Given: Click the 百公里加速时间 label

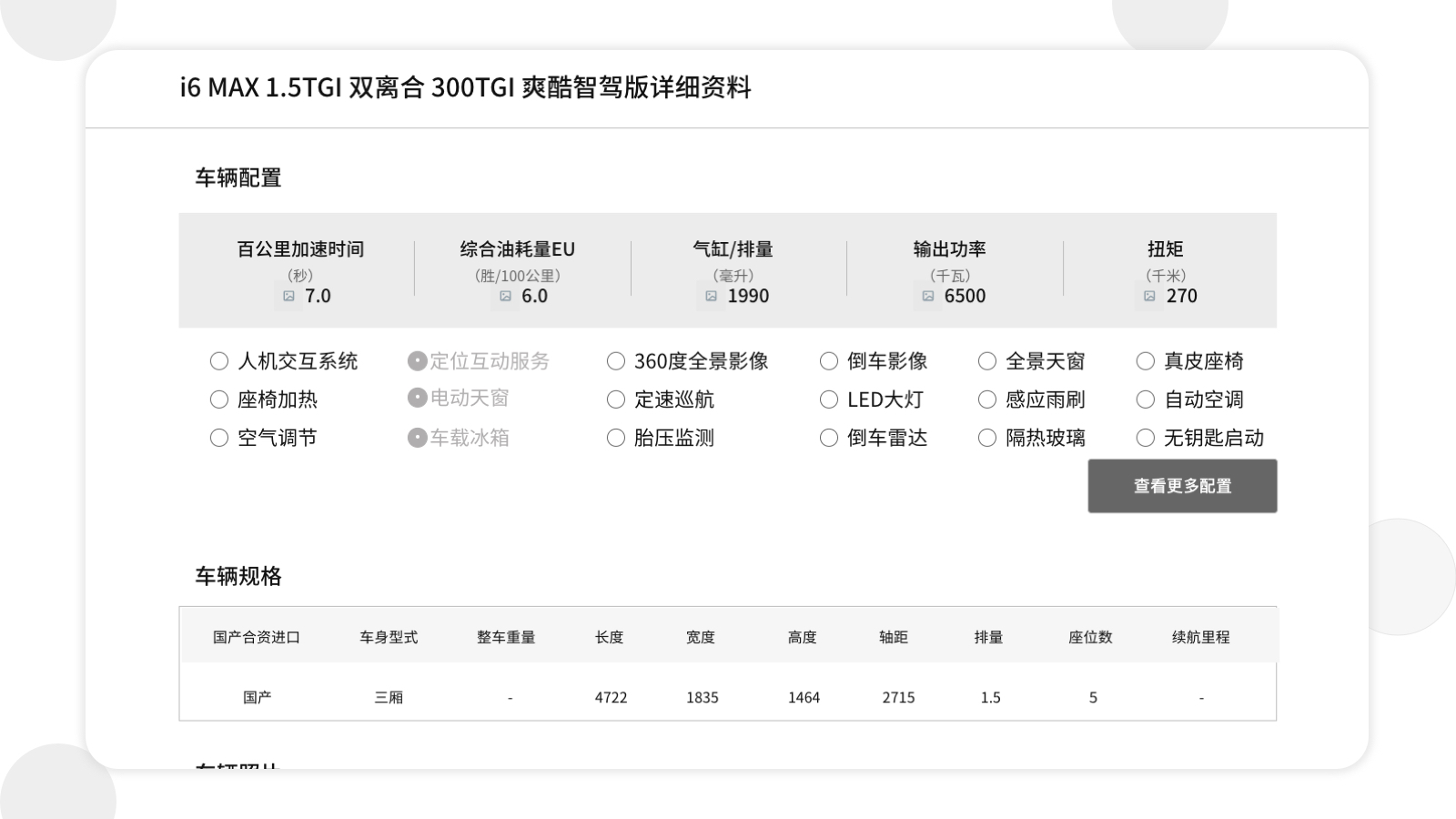Looking at the screenshot, I should click(300, 248).
